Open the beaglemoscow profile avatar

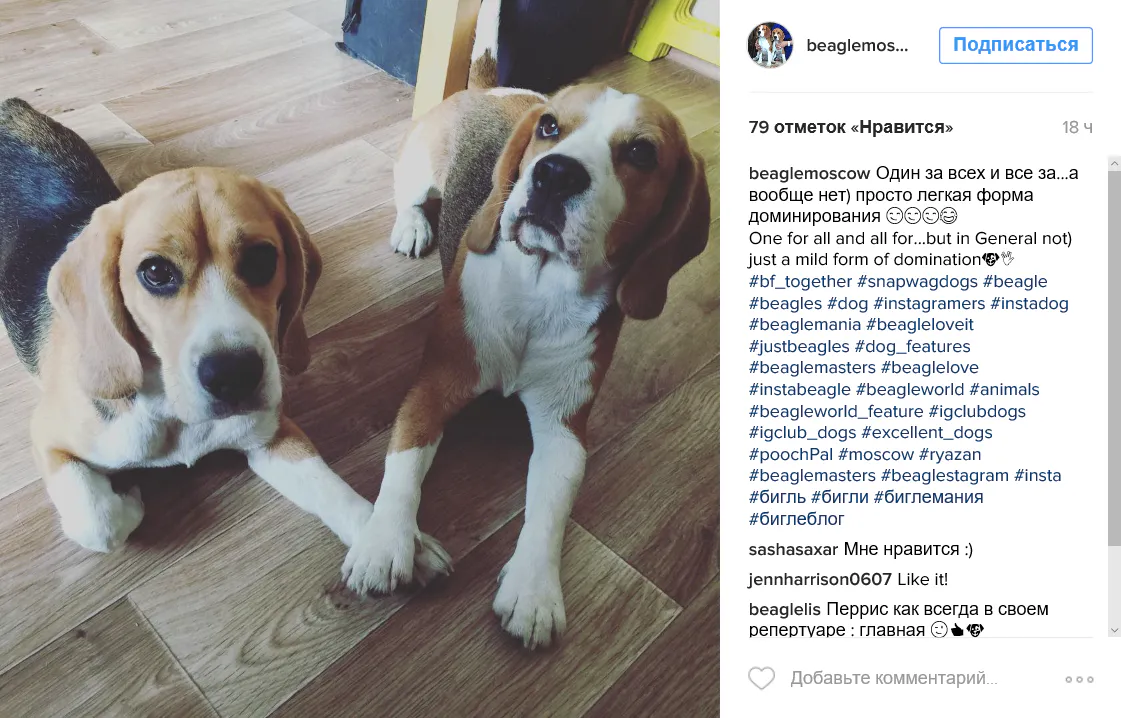tap(770, 45)
